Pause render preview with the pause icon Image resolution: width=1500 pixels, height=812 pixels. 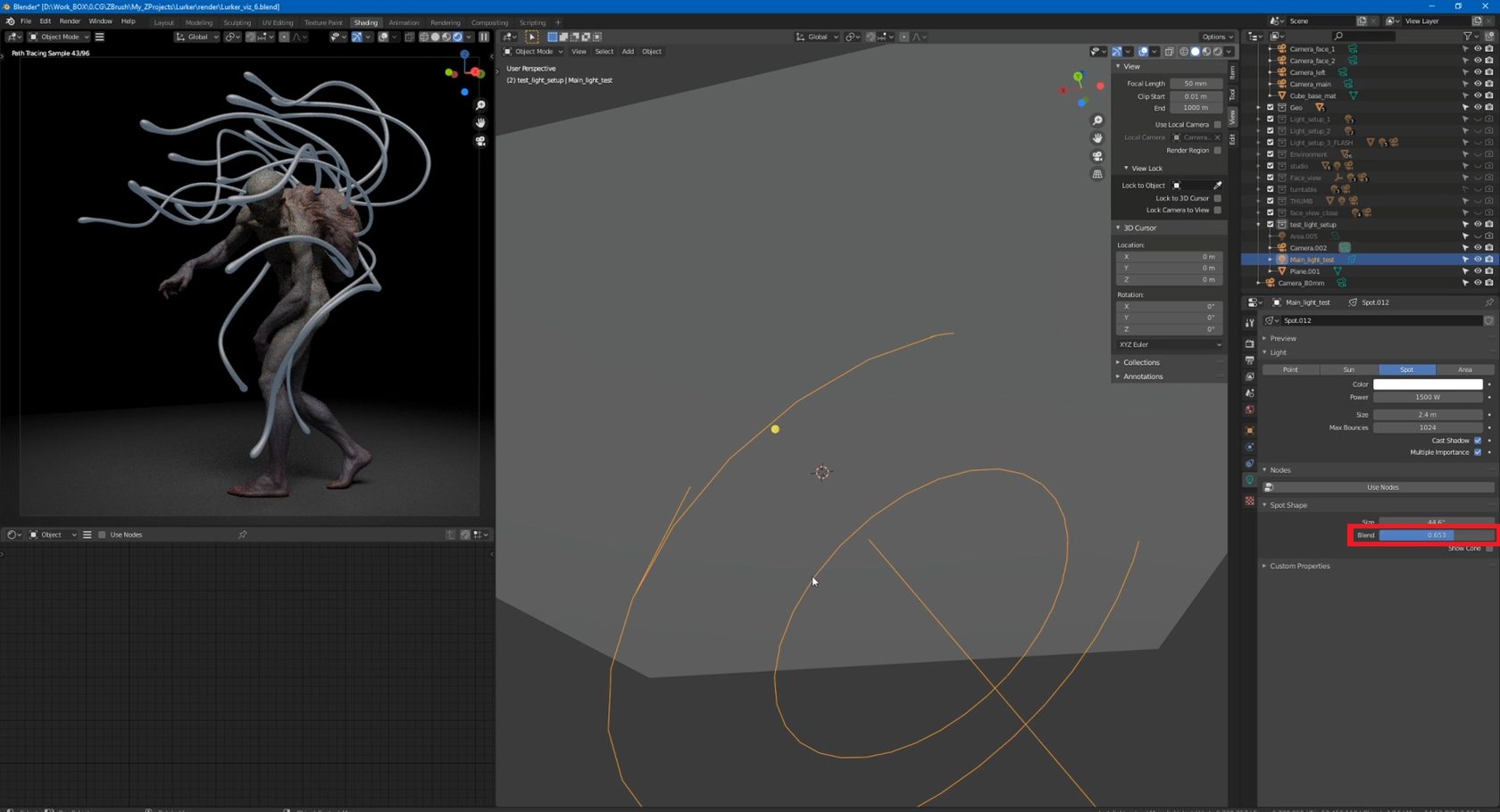point(484,37)
